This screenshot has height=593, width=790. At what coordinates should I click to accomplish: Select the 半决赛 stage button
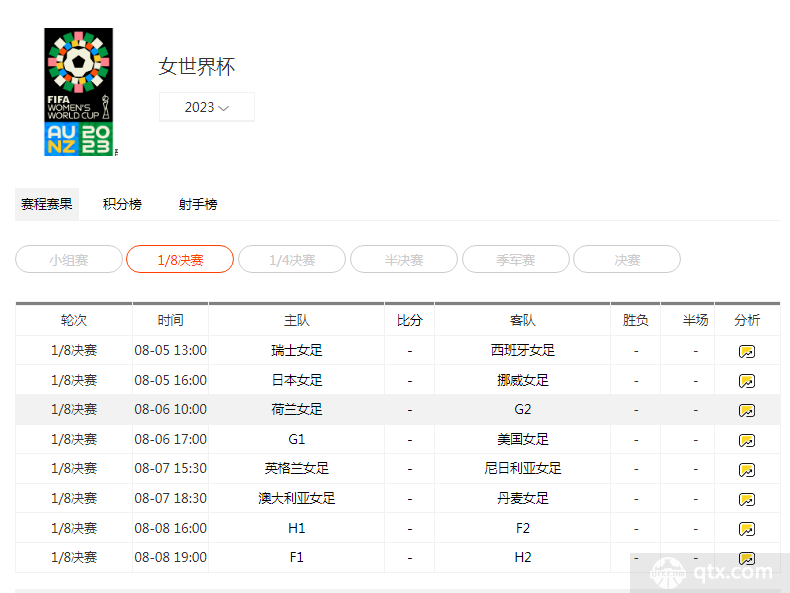(x=404, y=259)
